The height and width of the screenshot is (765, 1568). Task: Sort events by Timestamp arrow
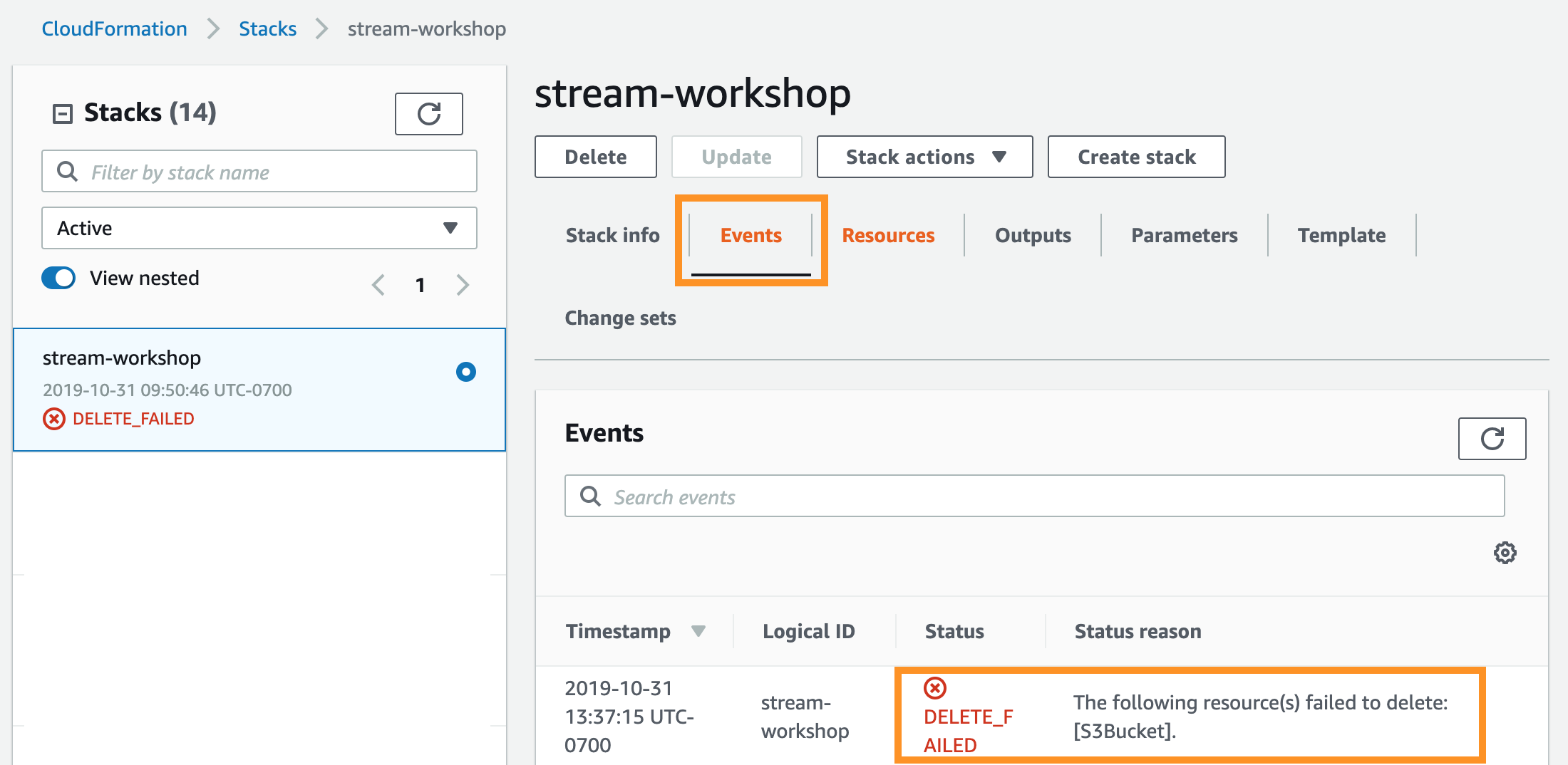pos(698,631)
